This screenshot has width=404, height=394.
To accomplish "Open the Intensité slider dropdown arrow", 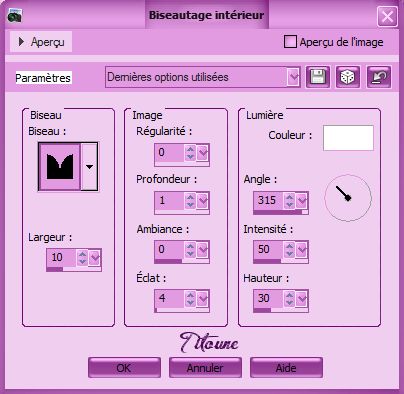I will pyautogui.click(x=302, y=250).
